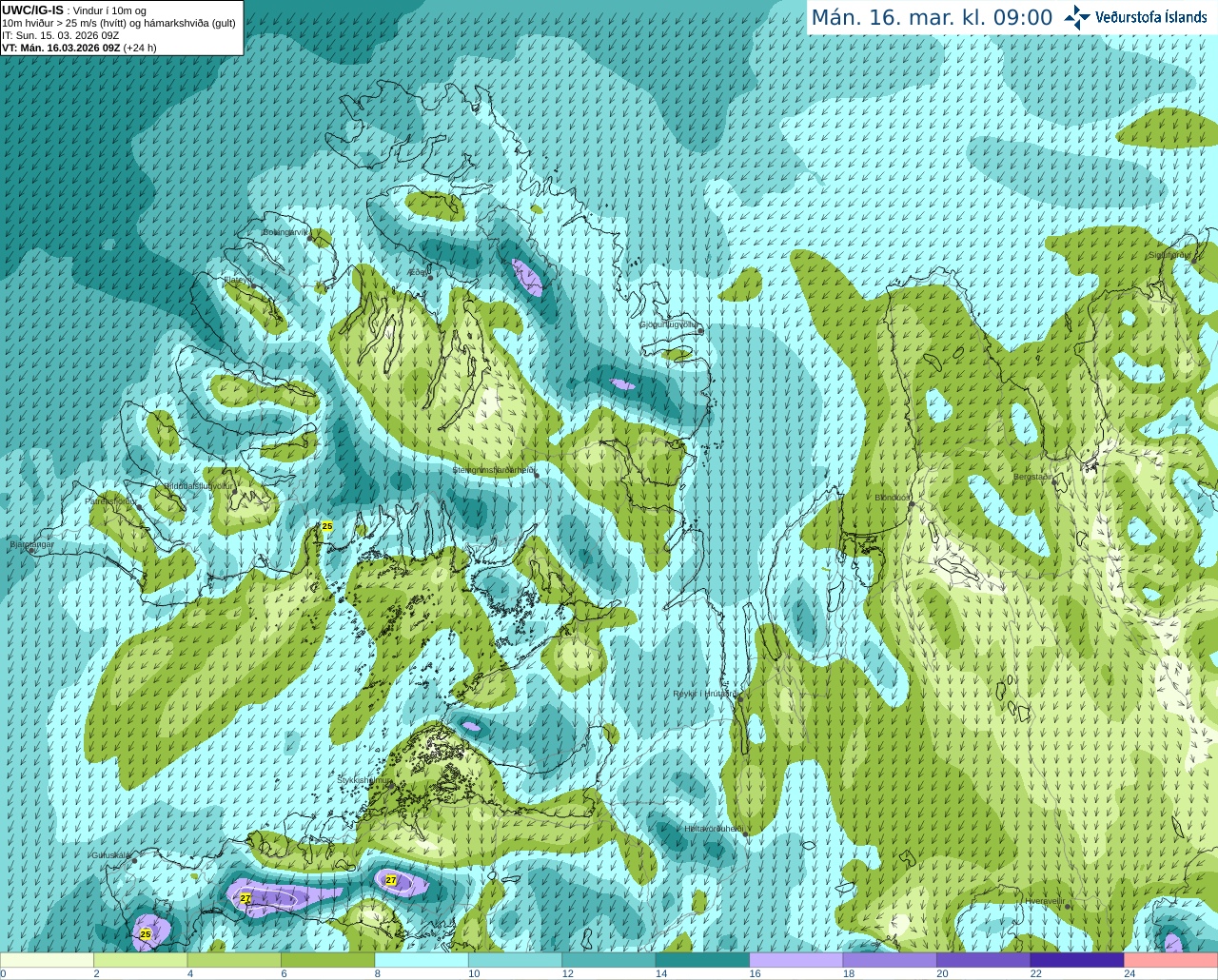1218x980 pixels.
Task: Pick the 10–12 m/s turquoise legend swatch
Action: pyautogui.click(x=516, y=960)
